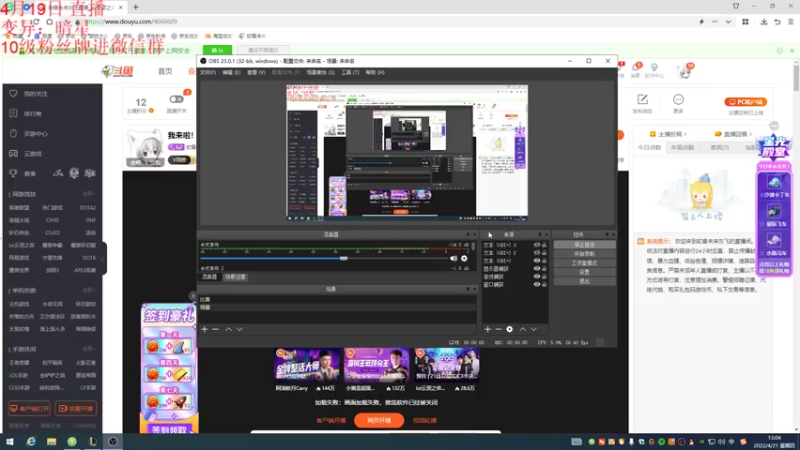This screenshot has height=450, width=800.
Task: Toggle visibility of third 文本 (GDI+) source
Action: point(537,261)
